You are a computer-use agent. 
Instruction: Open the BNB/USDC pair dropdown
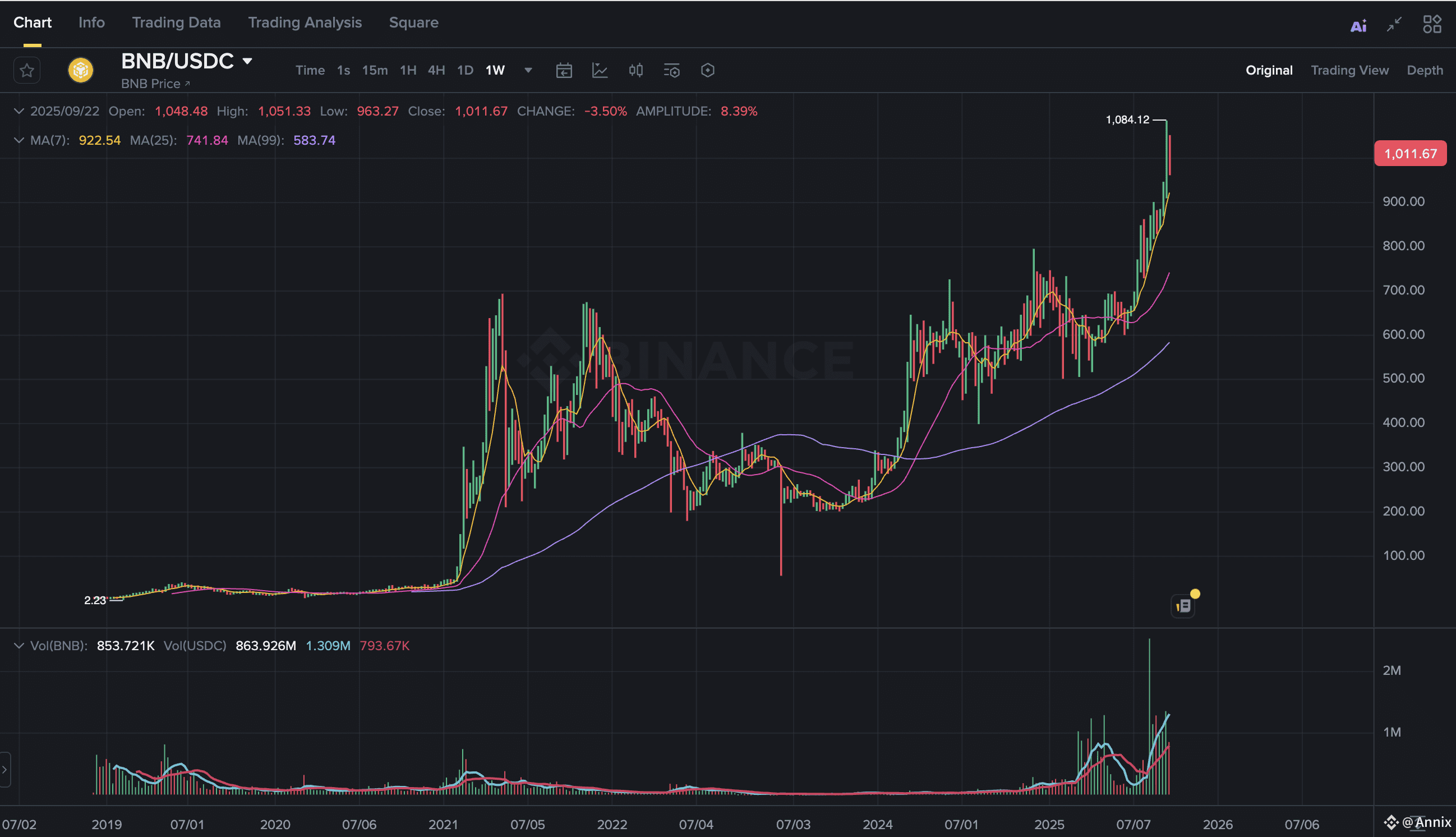coord(247,61)
